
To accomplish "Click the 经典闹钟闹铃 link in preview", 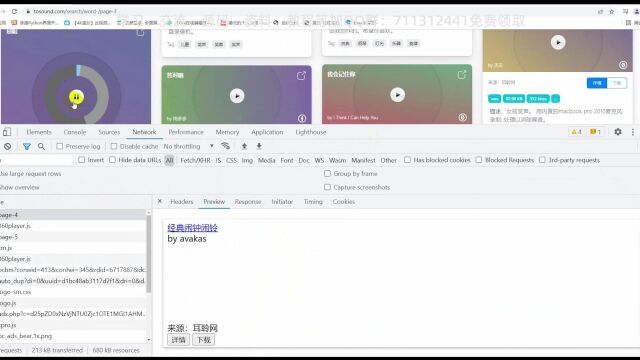I will point(192,228).
